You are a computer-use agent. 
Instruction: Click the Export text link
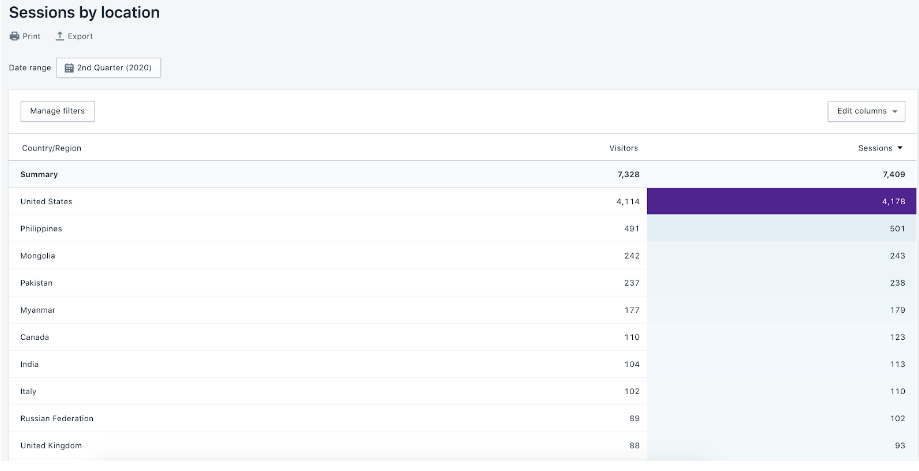pyautogui.click(x=80, y=36)
